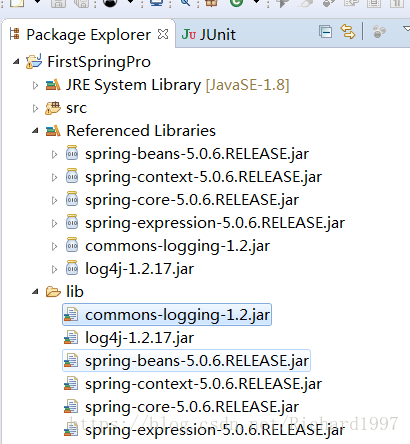410x444 pixels.
Task: Expand log4j jar under Referenced Libraries
Action: [54, 269]
